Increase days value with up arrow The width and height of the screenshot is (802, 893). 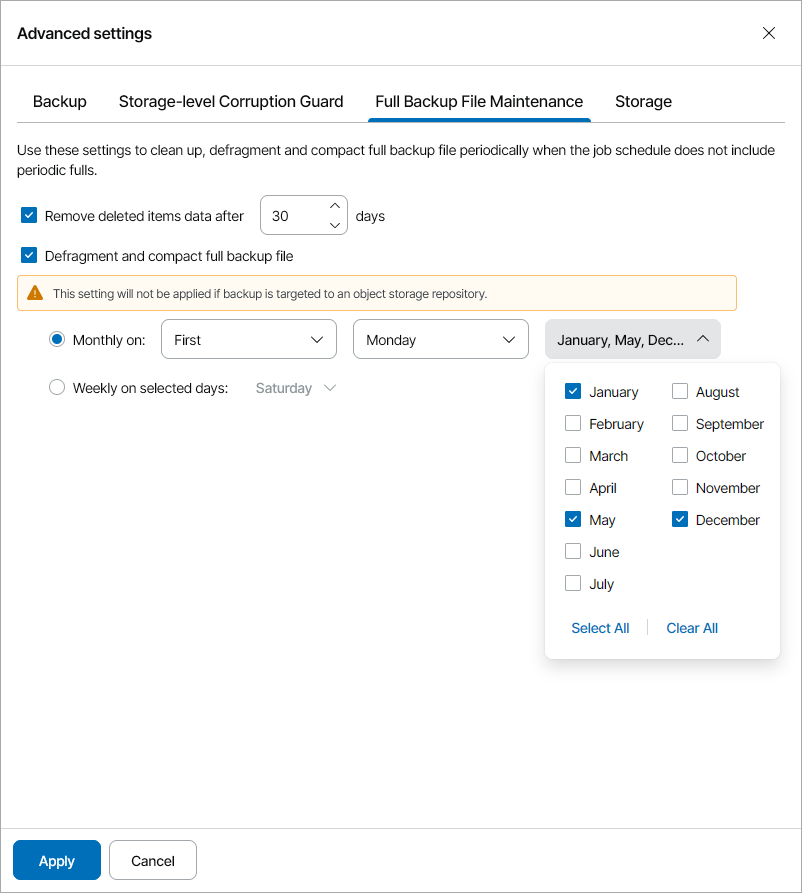(x=335, y=206)
